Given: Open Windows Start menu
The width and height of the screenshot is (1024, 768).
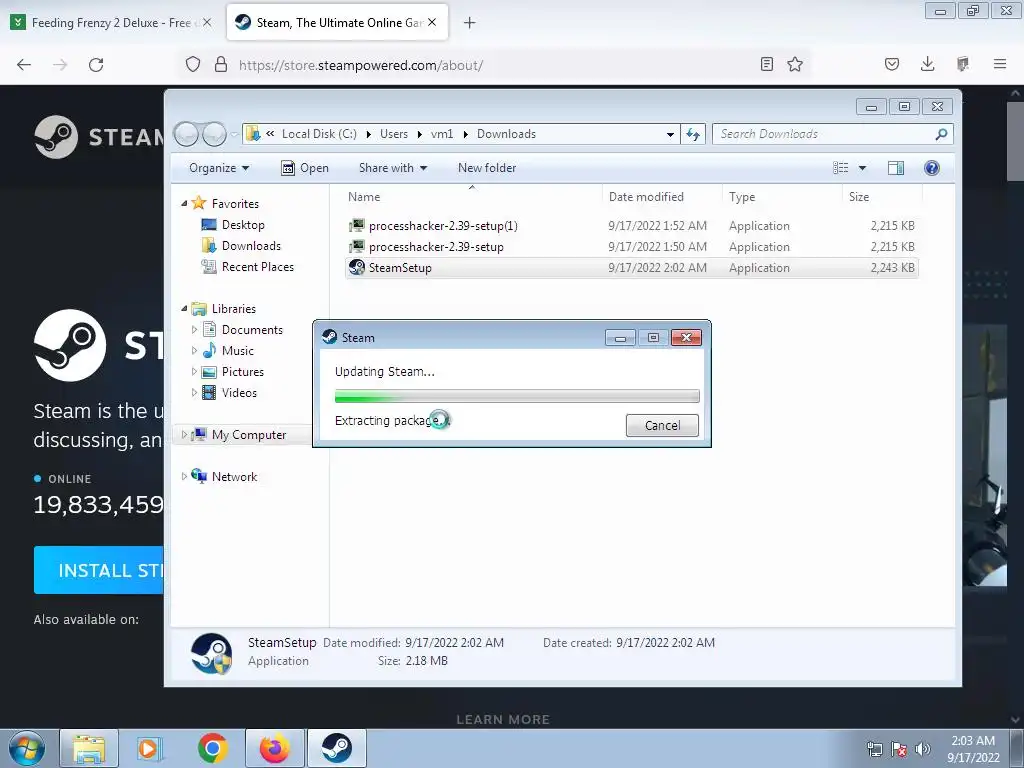Looking at the screenshot, I should (x=27, y=748).
